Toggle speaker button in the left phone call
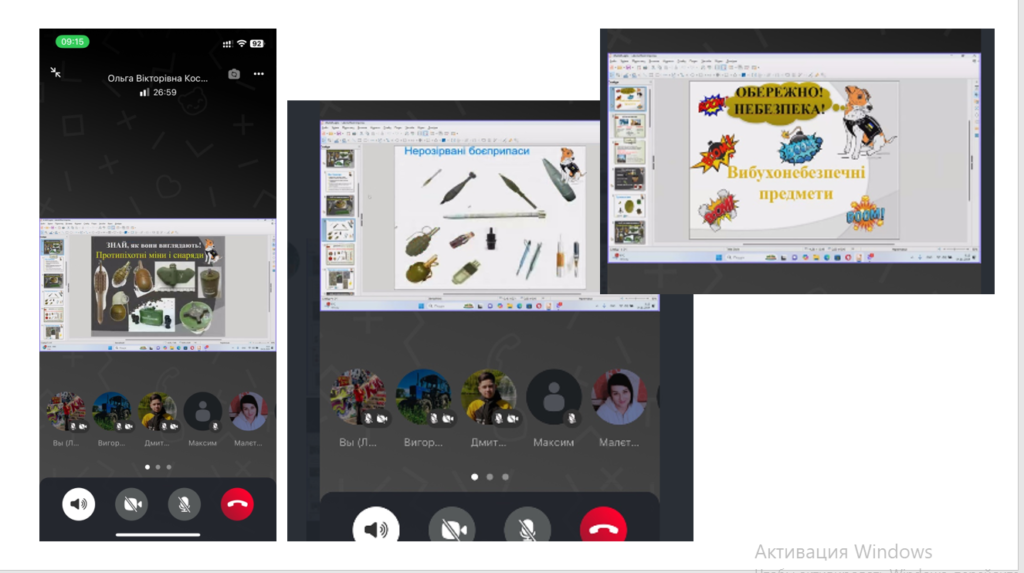This screenshot has width=1024, height=573. [x=79, y=504]
